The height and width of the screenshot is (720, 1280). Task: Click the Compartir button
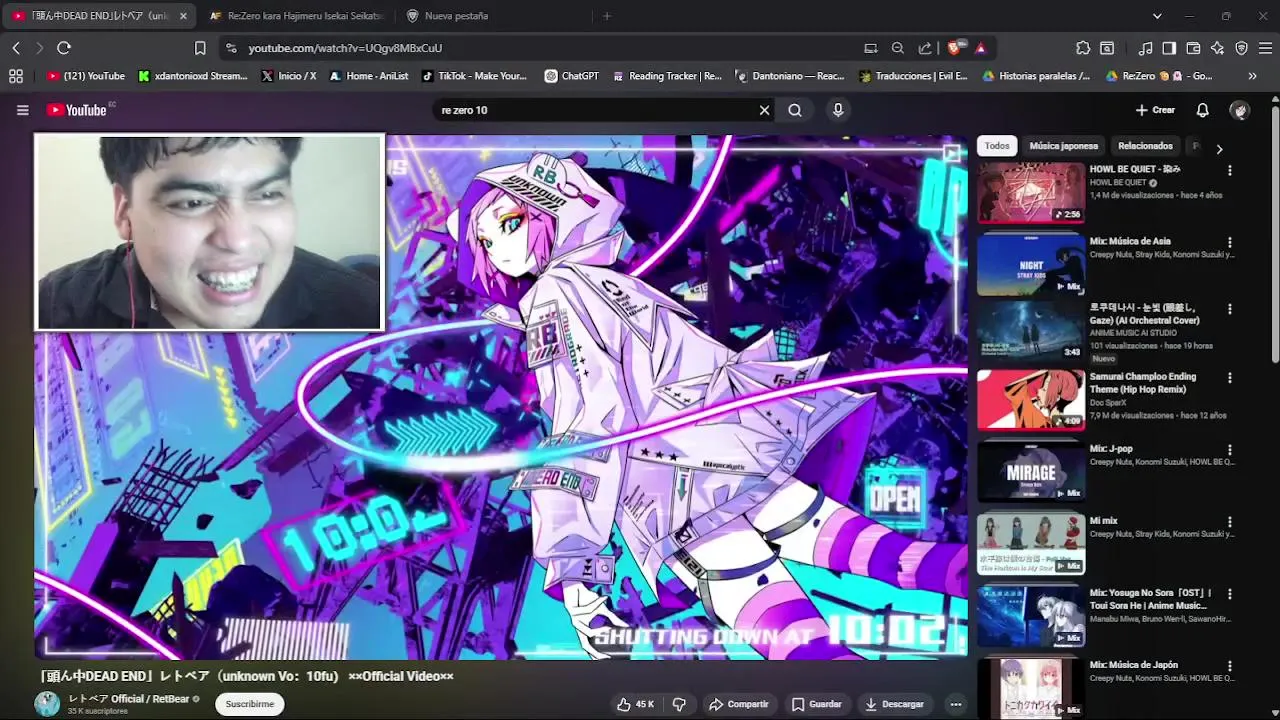point(738,704)
